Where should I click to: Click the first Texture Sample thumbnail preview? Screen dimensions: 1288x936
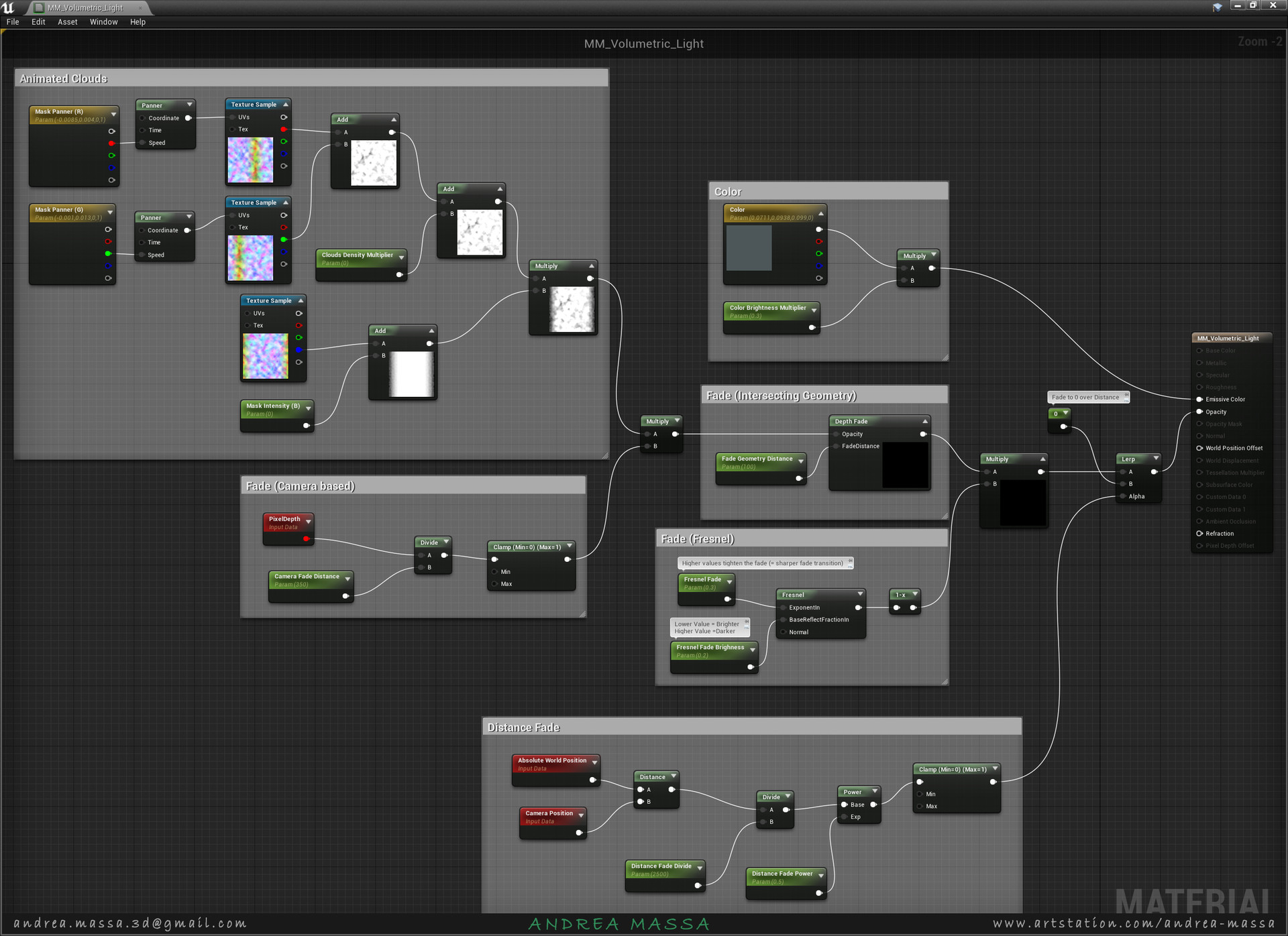pos(250,160)
